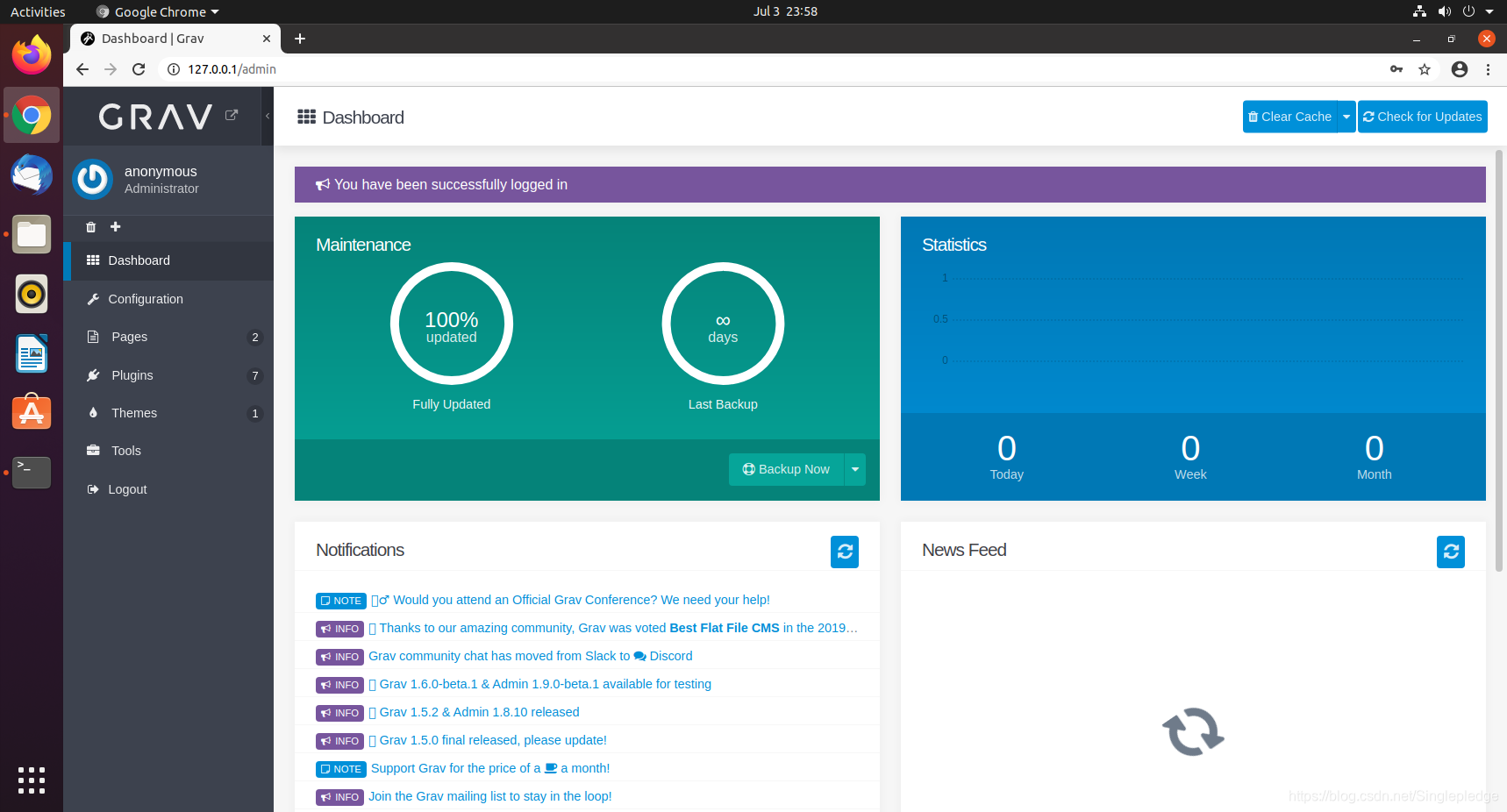Click the anonymous user avatar icon

92,179
